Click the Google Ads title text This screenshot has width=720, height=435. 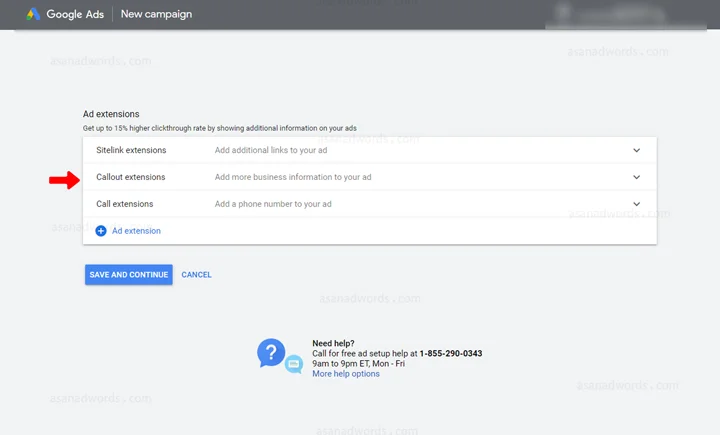[75, 14]
